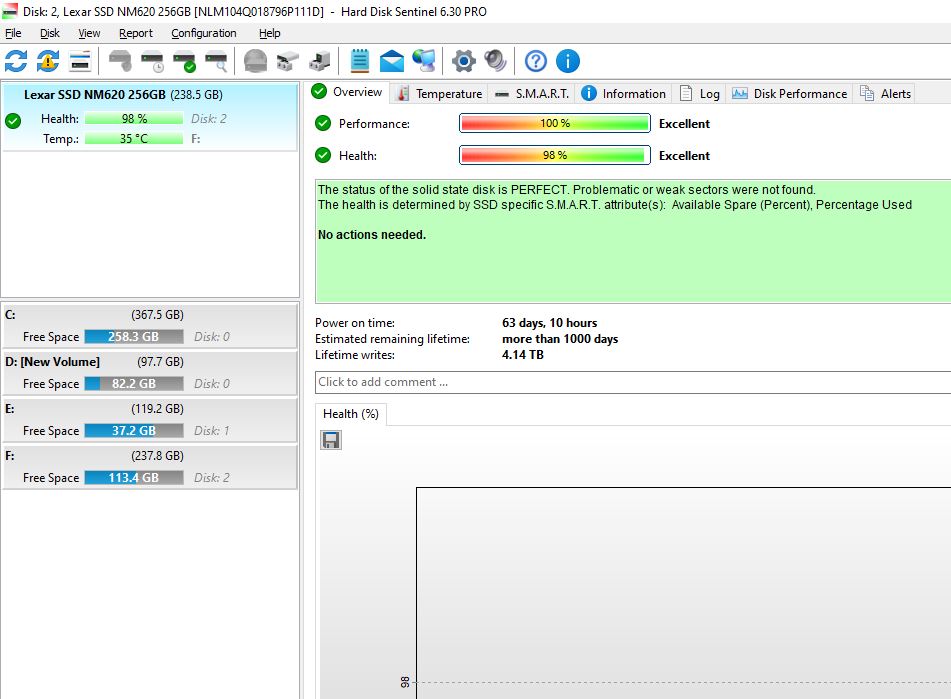Click the Performance 100 % bar
951x699 pixels.
[x=554, y=124]
